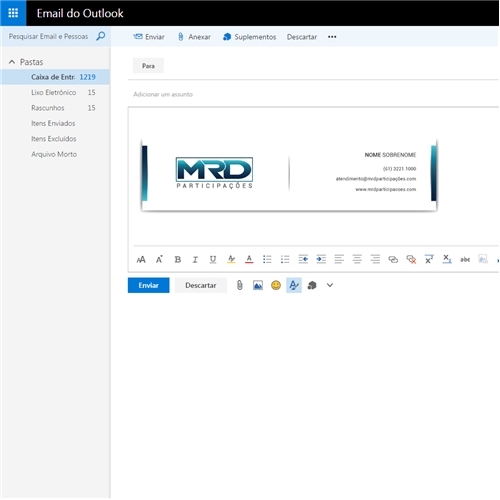Collapse the Pastas folder list
500x500 pixels.
pyautogui.click(x=12, y=62)
